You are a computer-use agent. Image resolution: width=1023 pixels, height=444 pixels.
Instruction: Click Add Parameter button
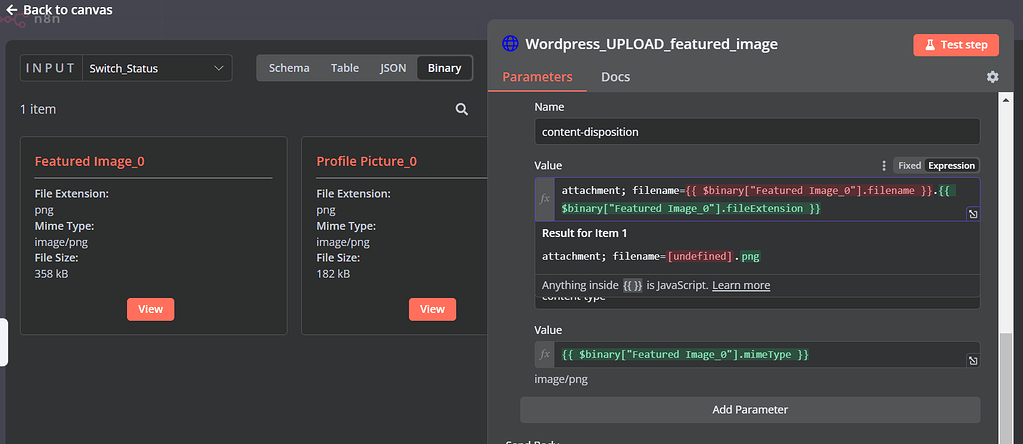coord(750,410)
